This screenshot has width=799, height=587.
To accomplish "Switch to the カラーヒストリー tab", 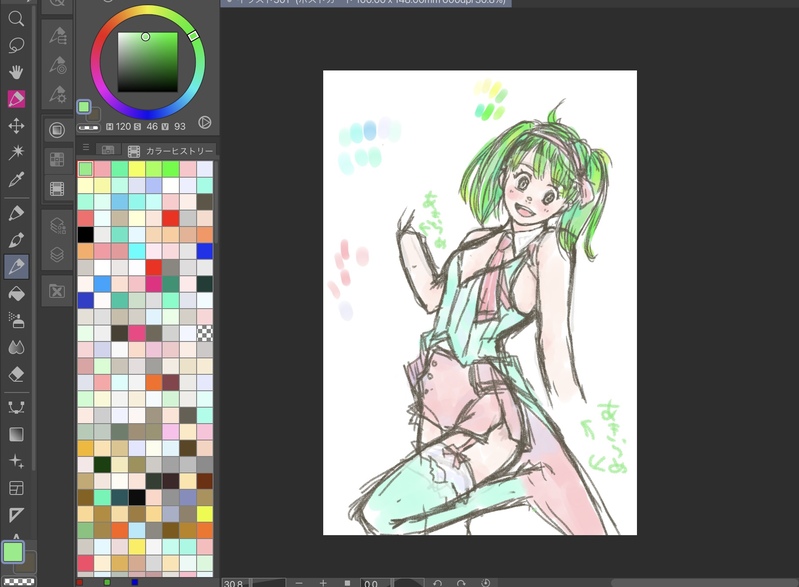I will tap(171, 151).
